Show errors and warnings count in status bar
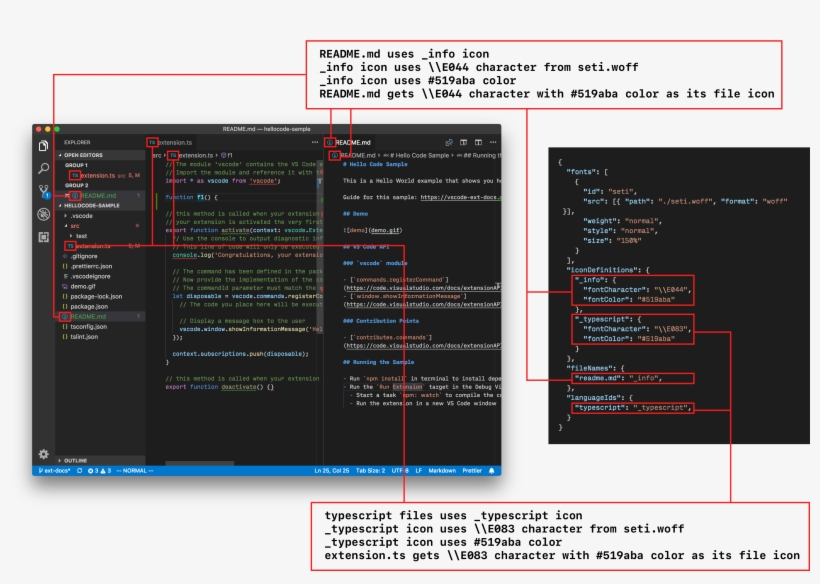 pos(99,471)
